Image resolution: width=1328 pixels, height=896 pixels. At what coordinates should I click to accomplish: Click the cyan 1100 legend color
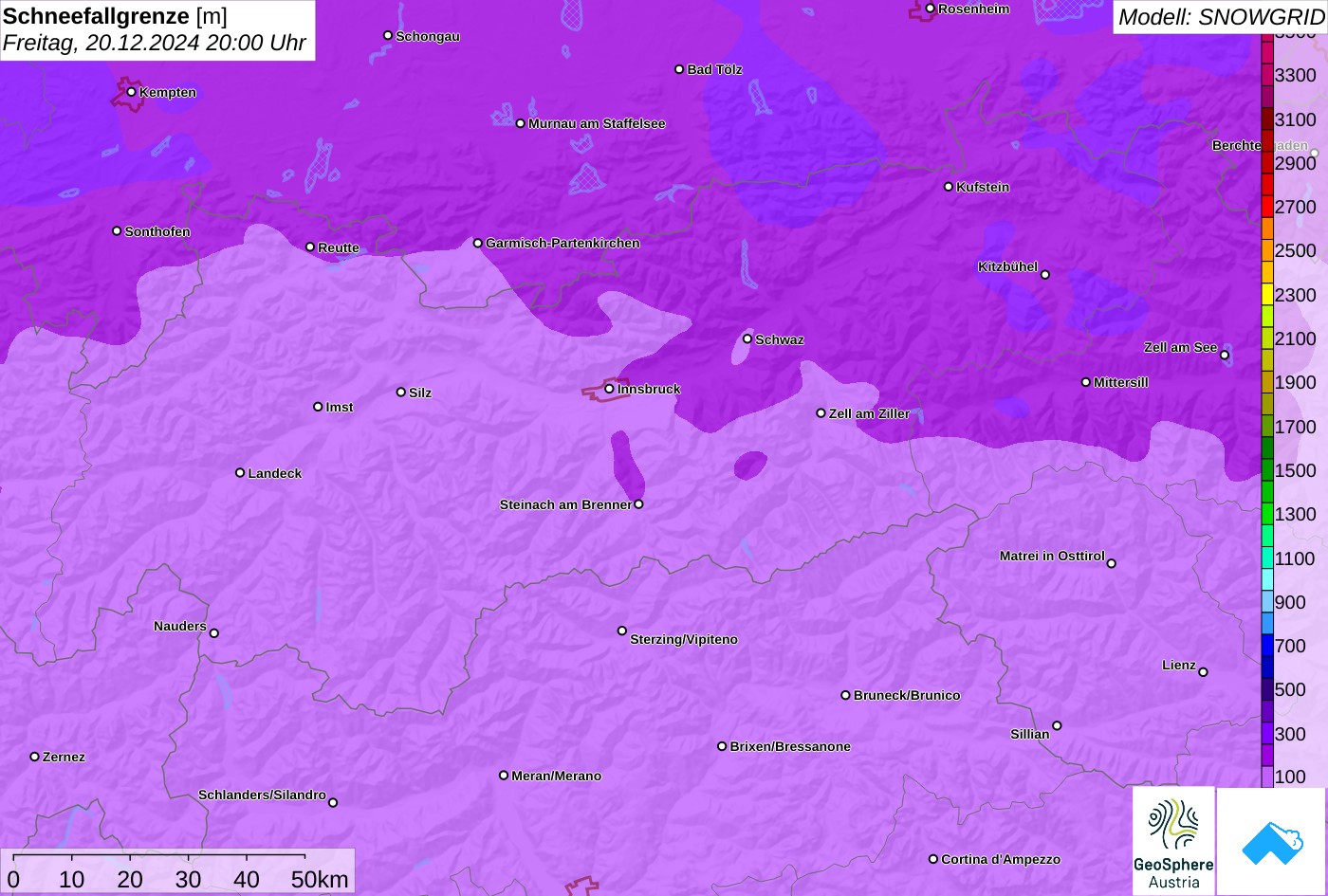pyautogui.click(x=1267, y=558)
